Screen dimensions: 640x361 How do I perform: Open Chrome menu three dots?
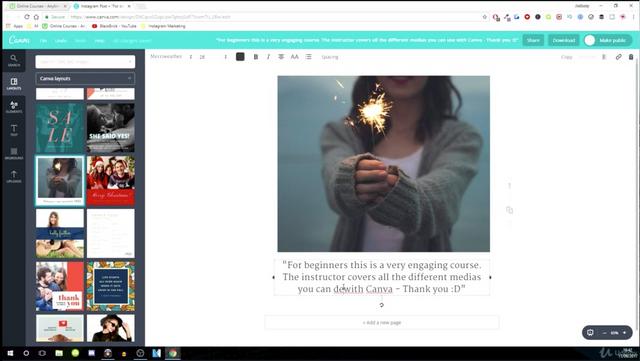[633, 17]
